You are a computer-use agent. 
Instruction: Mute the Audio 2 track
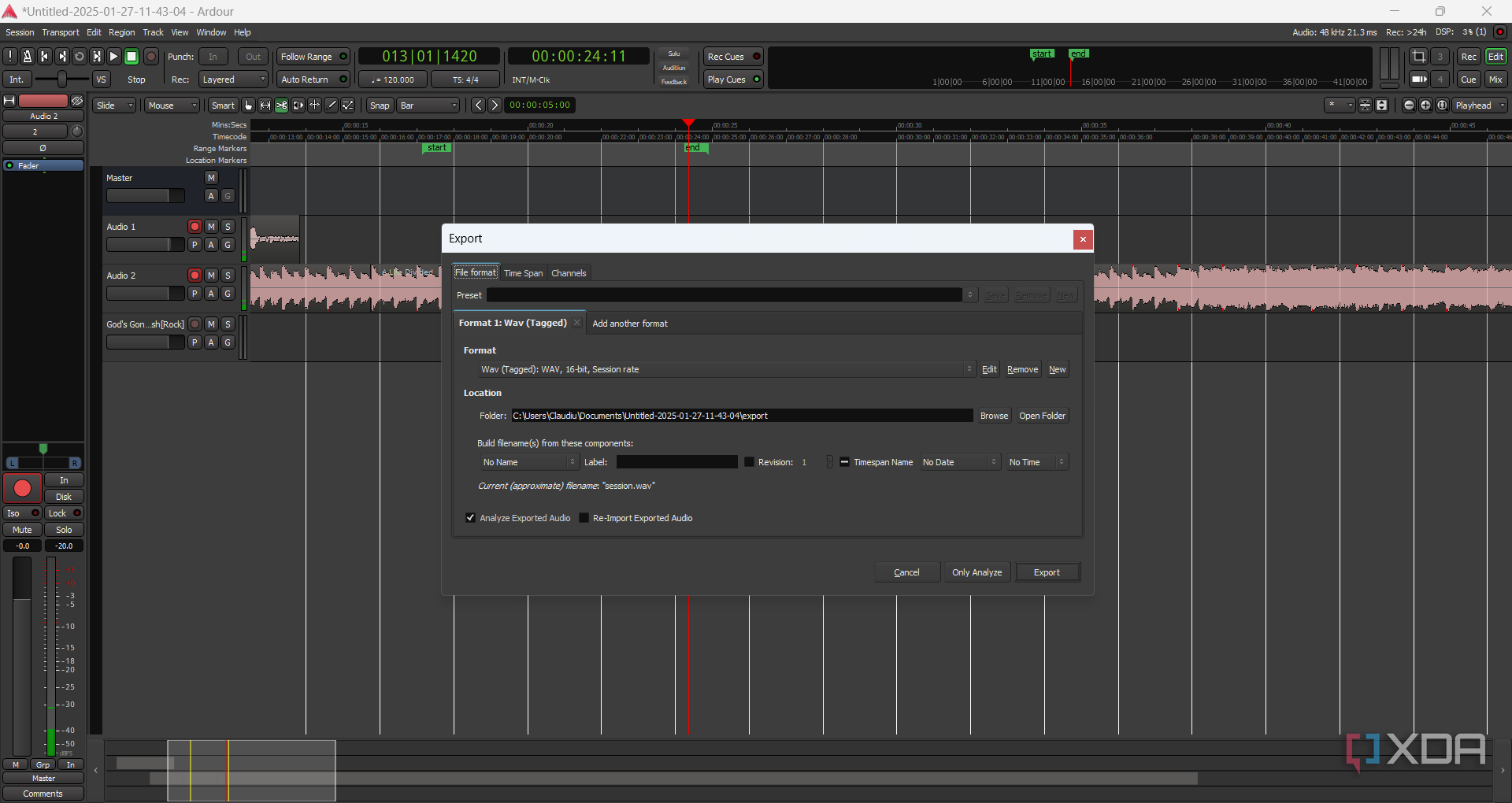(x=211, y=276)
